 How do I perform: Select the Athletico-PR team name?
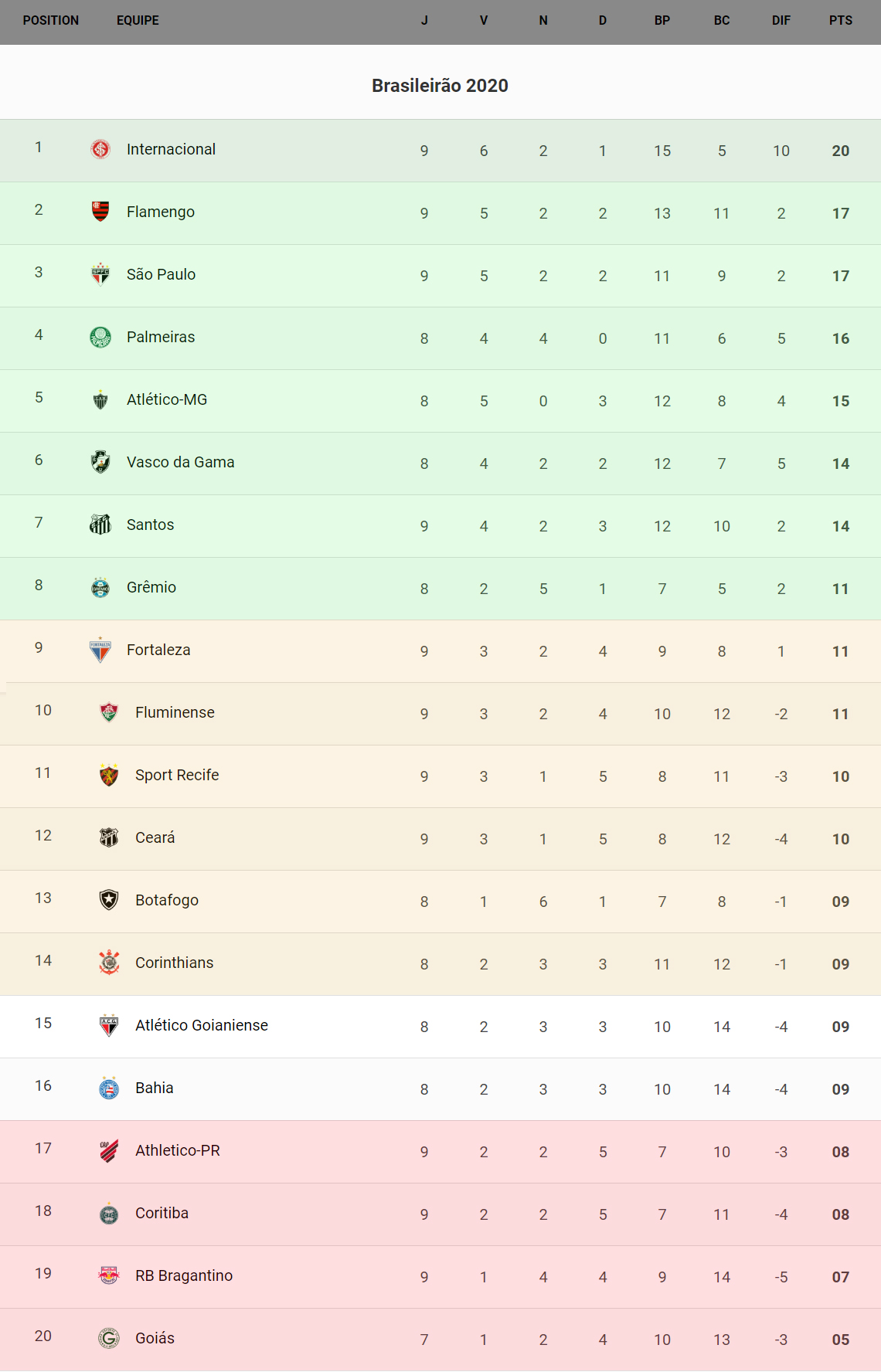click(x=177, y=1150)
